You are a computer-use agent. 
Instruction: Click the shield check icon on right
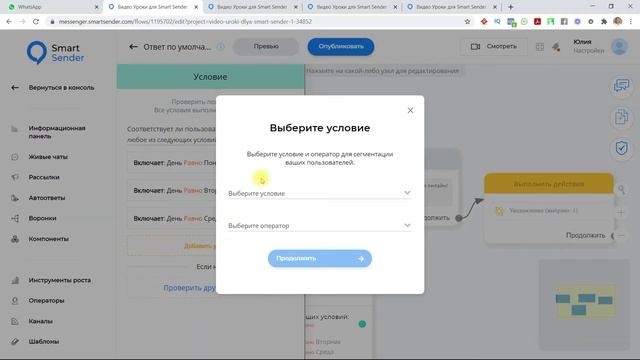click(621, 148)
